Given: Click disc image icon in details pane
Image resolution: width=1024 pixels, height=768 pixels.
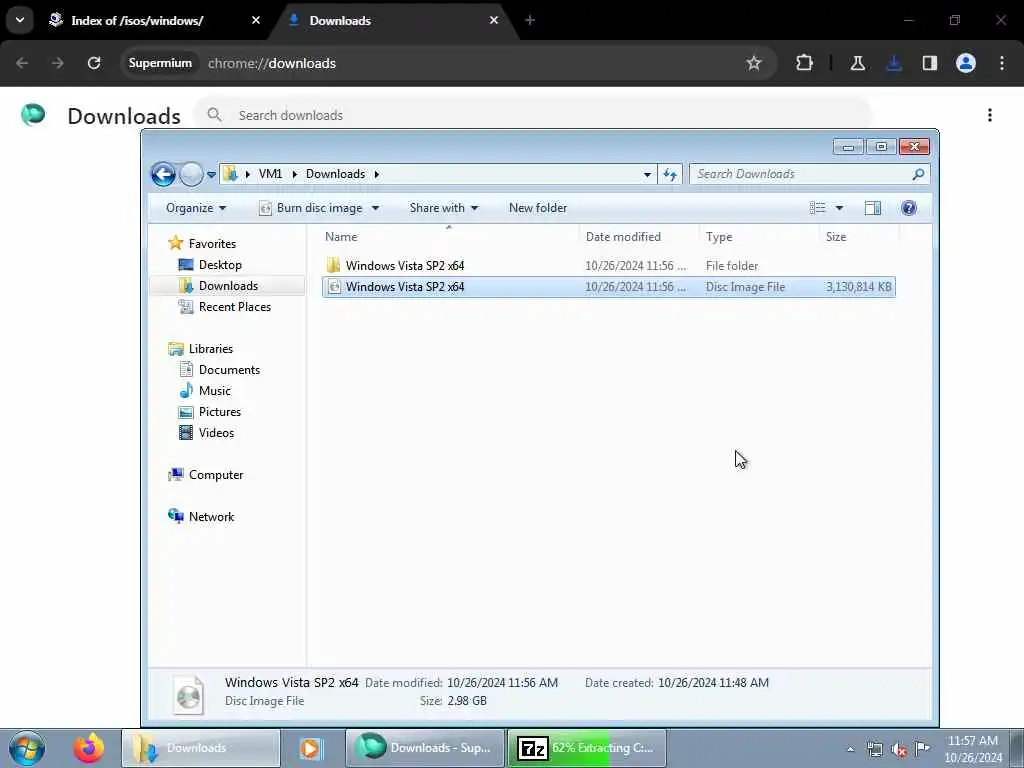Looking at the screenshot, I should pos(189,694).
